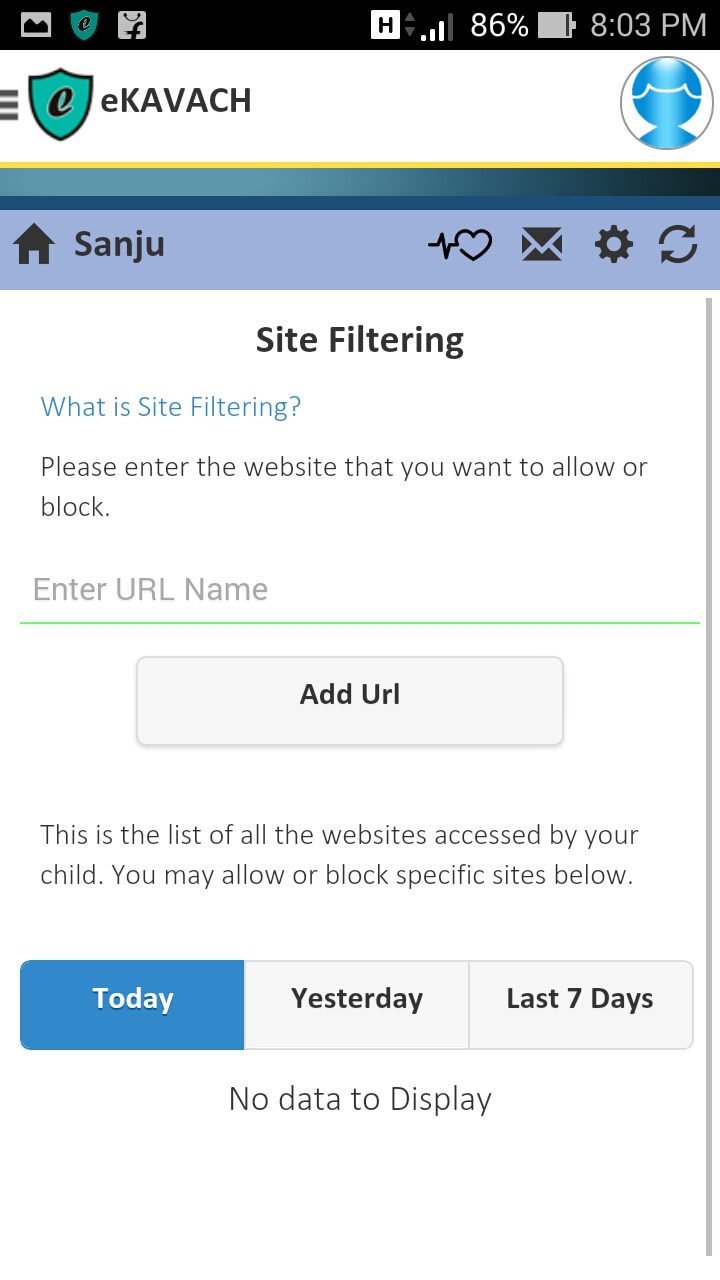Tap the battery indicator in status bar
The image size is (720, 1280).
[x=557, y=25]
